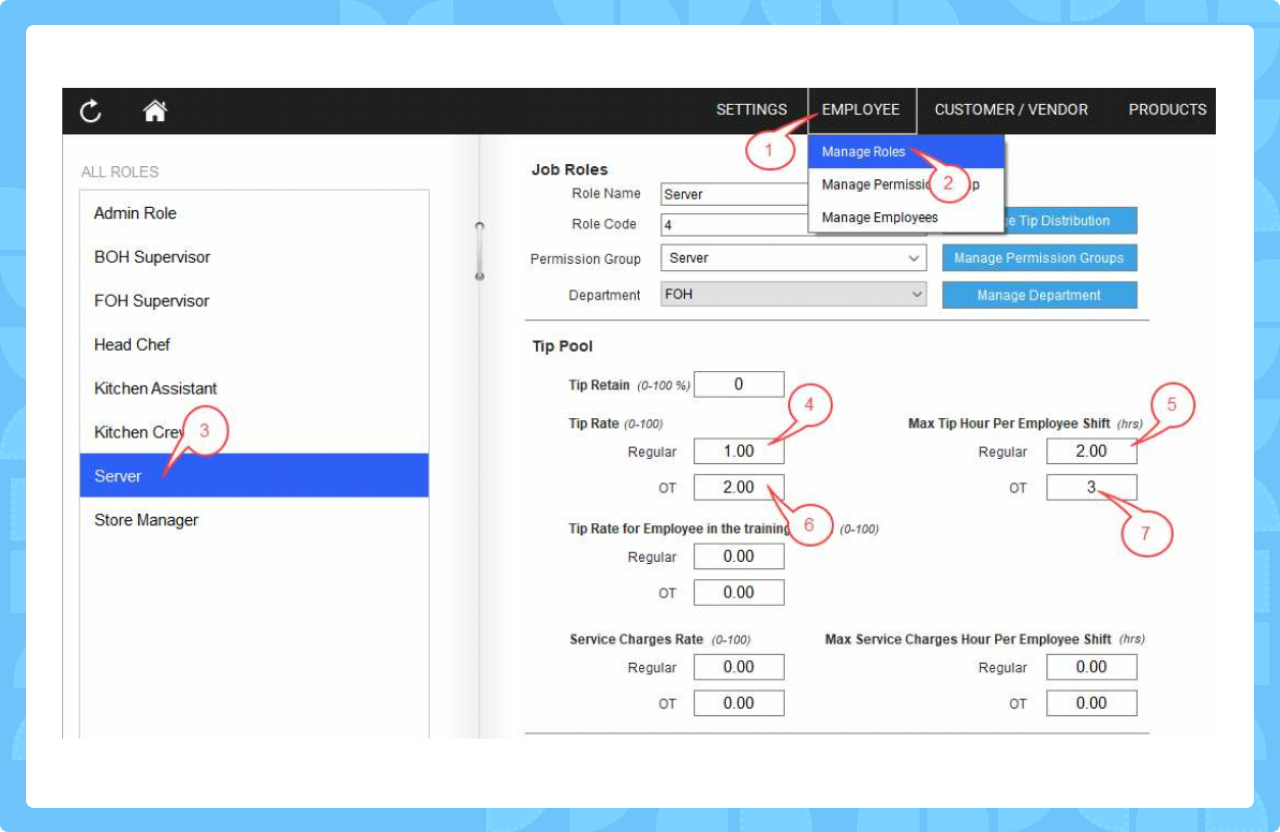Select FOH Supervisor role
This screenshot has height=832, width=1280.
click(254, 301)
